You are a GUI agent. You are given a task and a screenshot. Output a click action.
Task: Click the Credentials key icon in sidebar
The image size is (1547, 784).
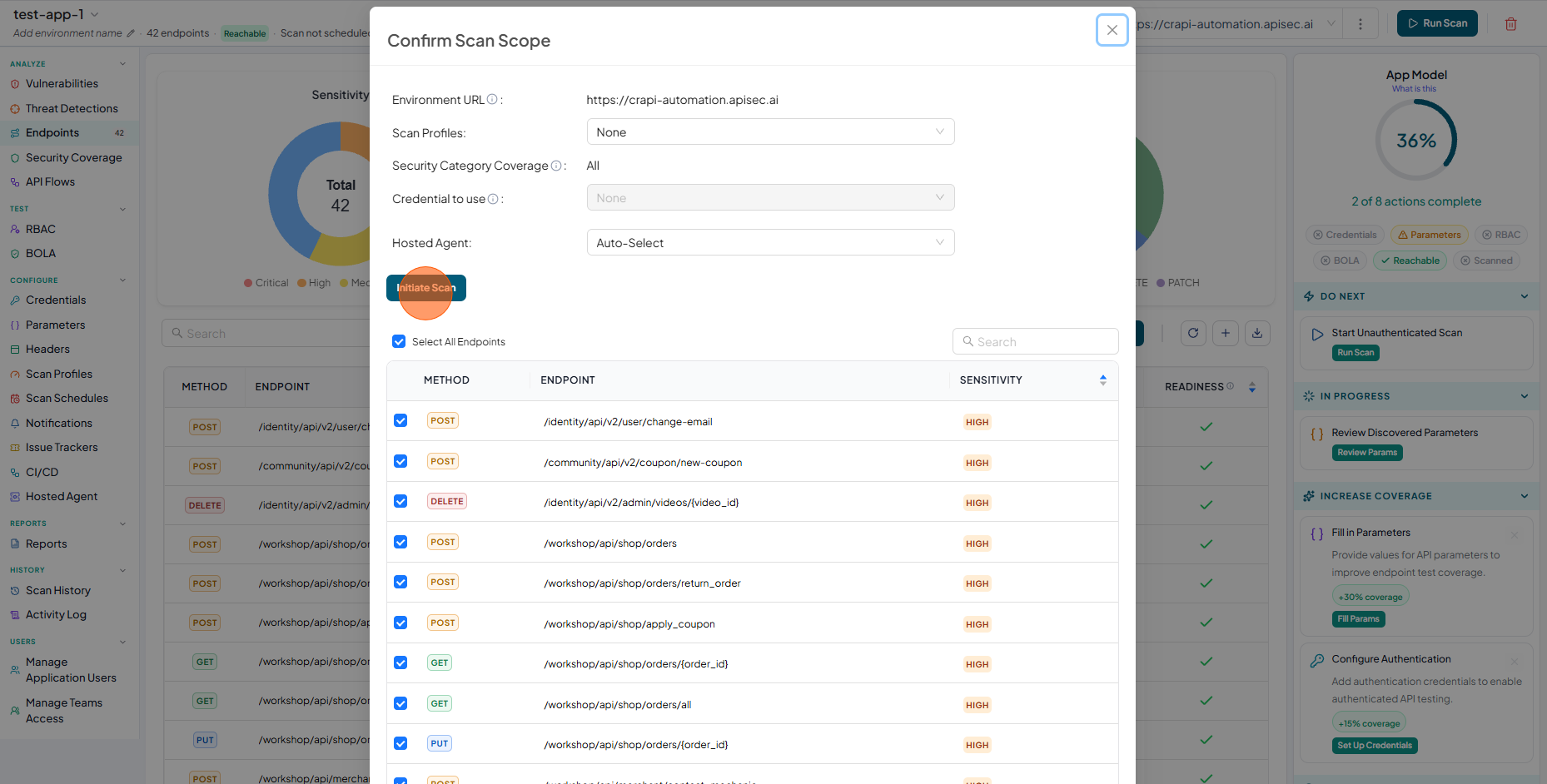15,300
